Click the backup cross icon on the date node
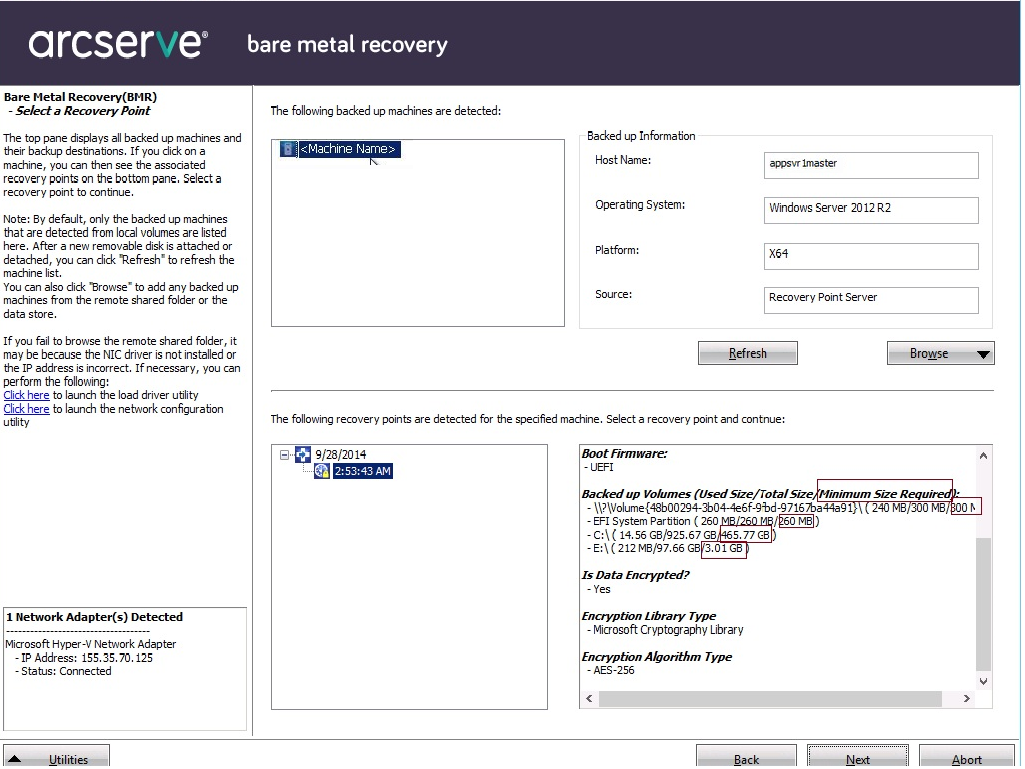This screenshot has width=1025, height=769. [303, 454]
